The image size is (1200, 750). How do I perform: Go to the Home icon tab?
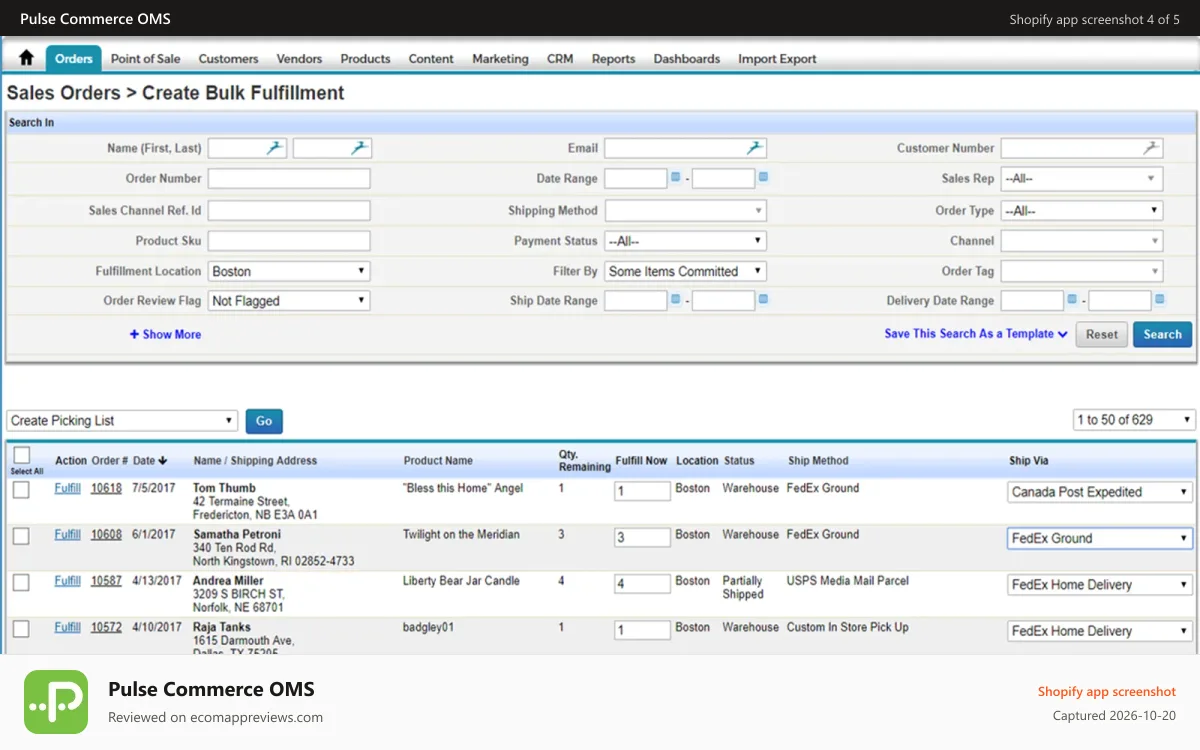26,58
